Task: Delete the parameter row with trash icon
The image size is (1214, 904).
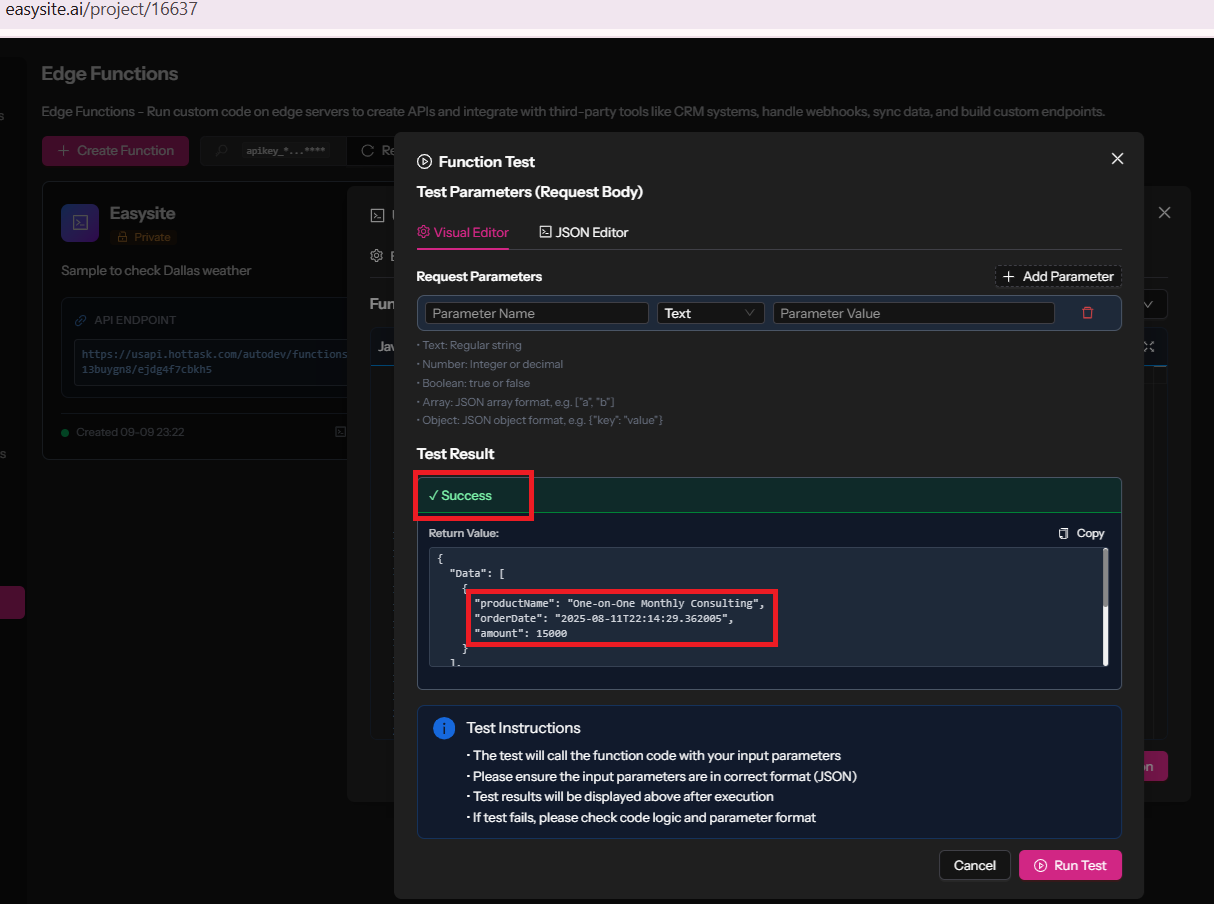Action: coord(1087,313)
